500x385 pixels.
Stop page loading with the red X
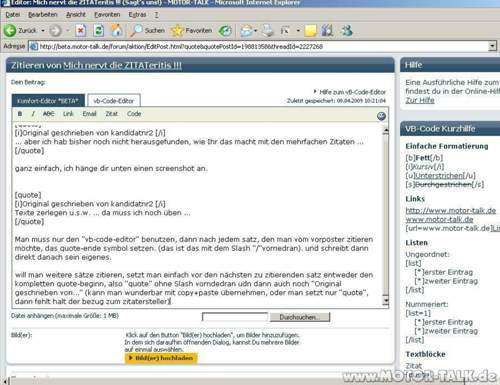[x=80, y=31]
